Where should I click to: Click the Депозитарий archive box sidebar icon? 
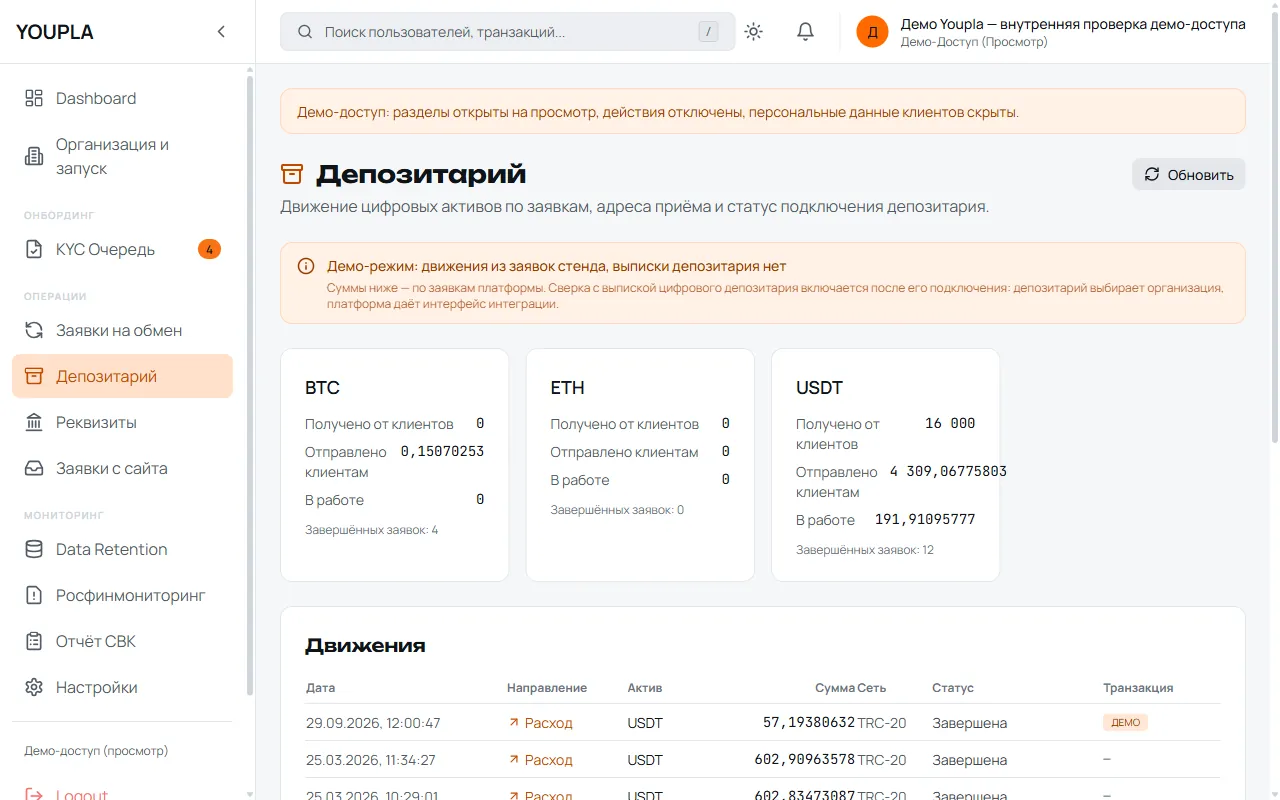tap(34, 376)
